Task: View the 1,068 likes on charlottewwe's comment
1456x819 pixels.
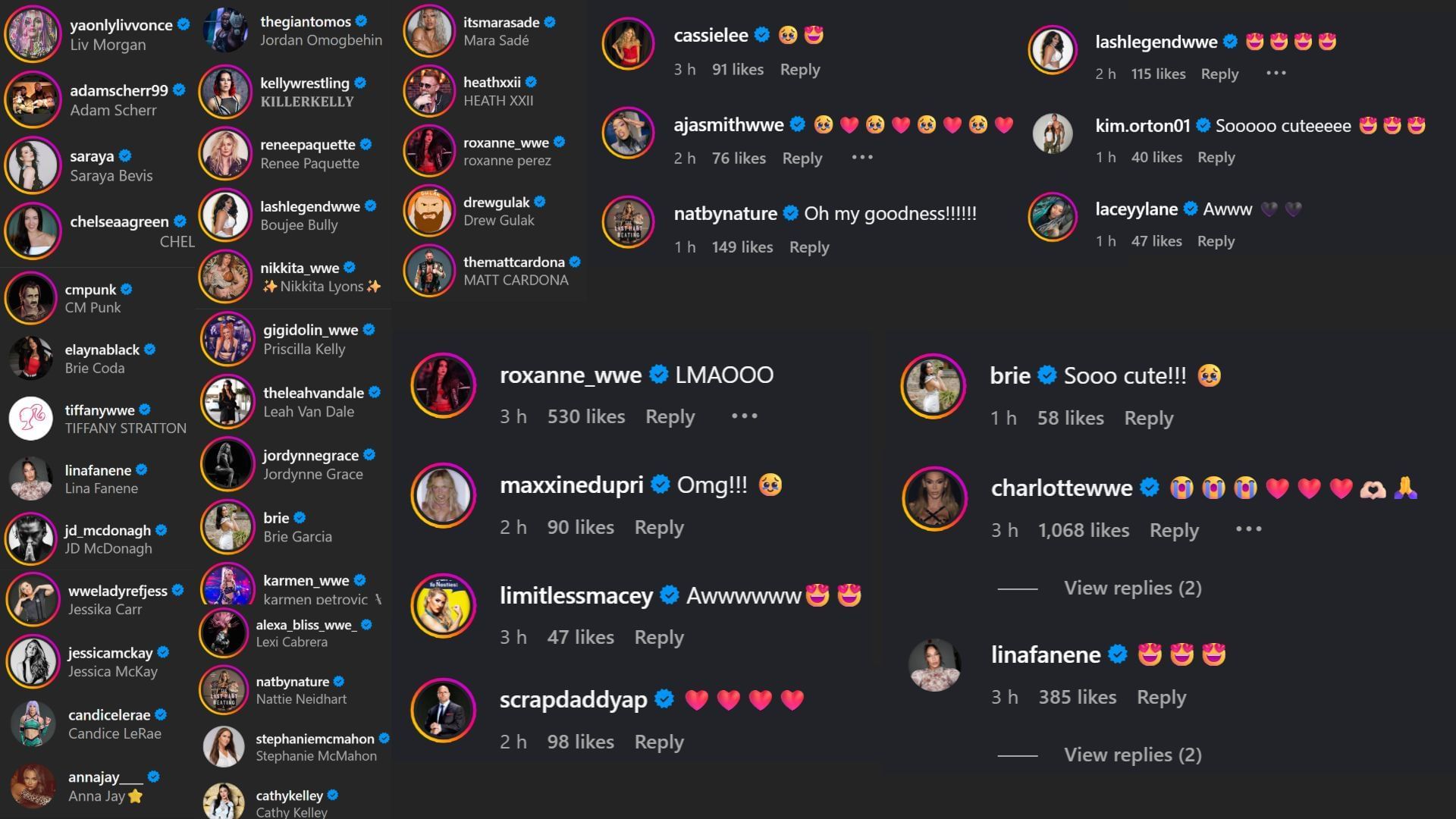Action: point(1083,530)
